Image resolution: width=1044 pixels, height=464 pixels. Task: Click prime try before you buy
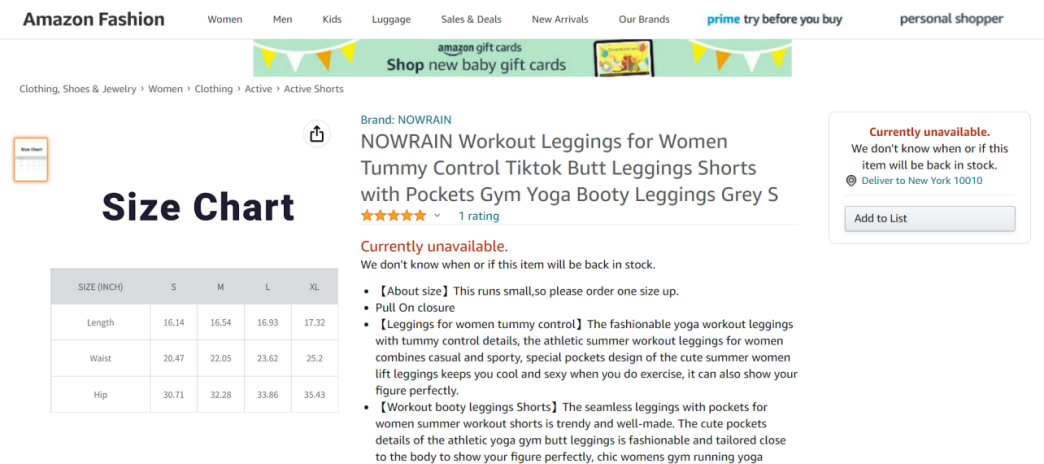[x=774, y=19]
